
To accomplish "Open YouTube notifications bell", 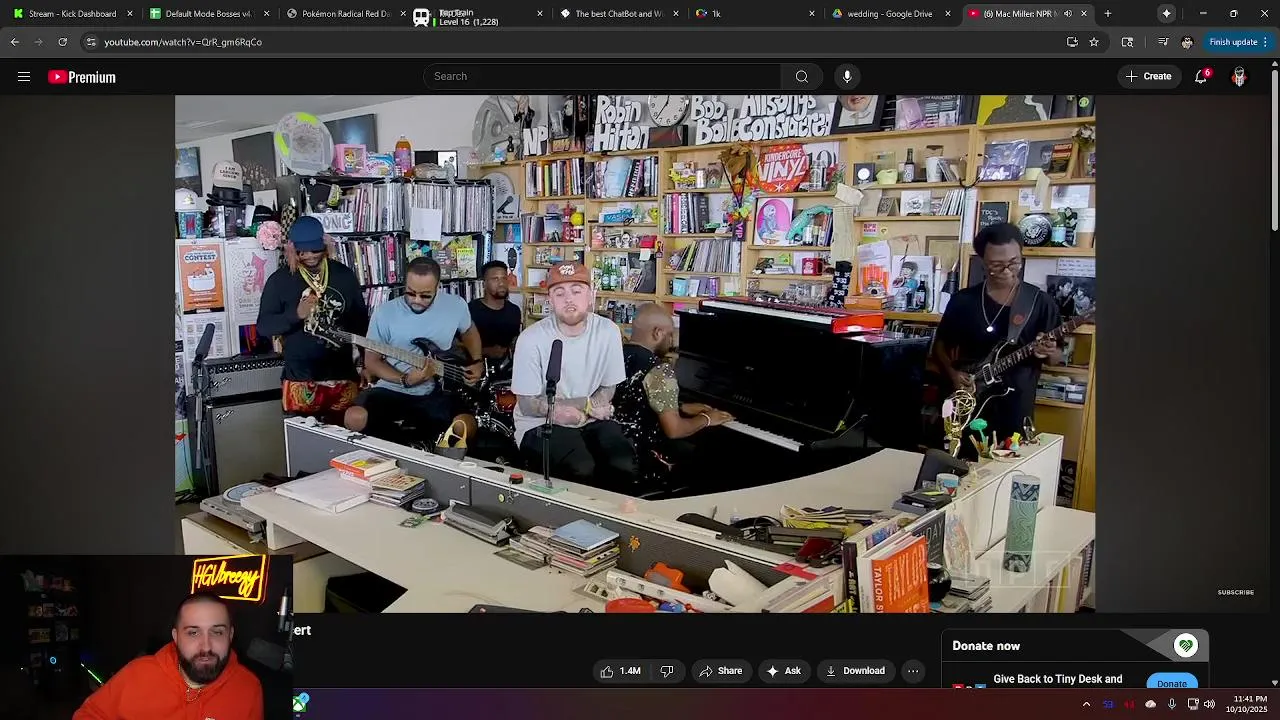I will coord(1201,77).
